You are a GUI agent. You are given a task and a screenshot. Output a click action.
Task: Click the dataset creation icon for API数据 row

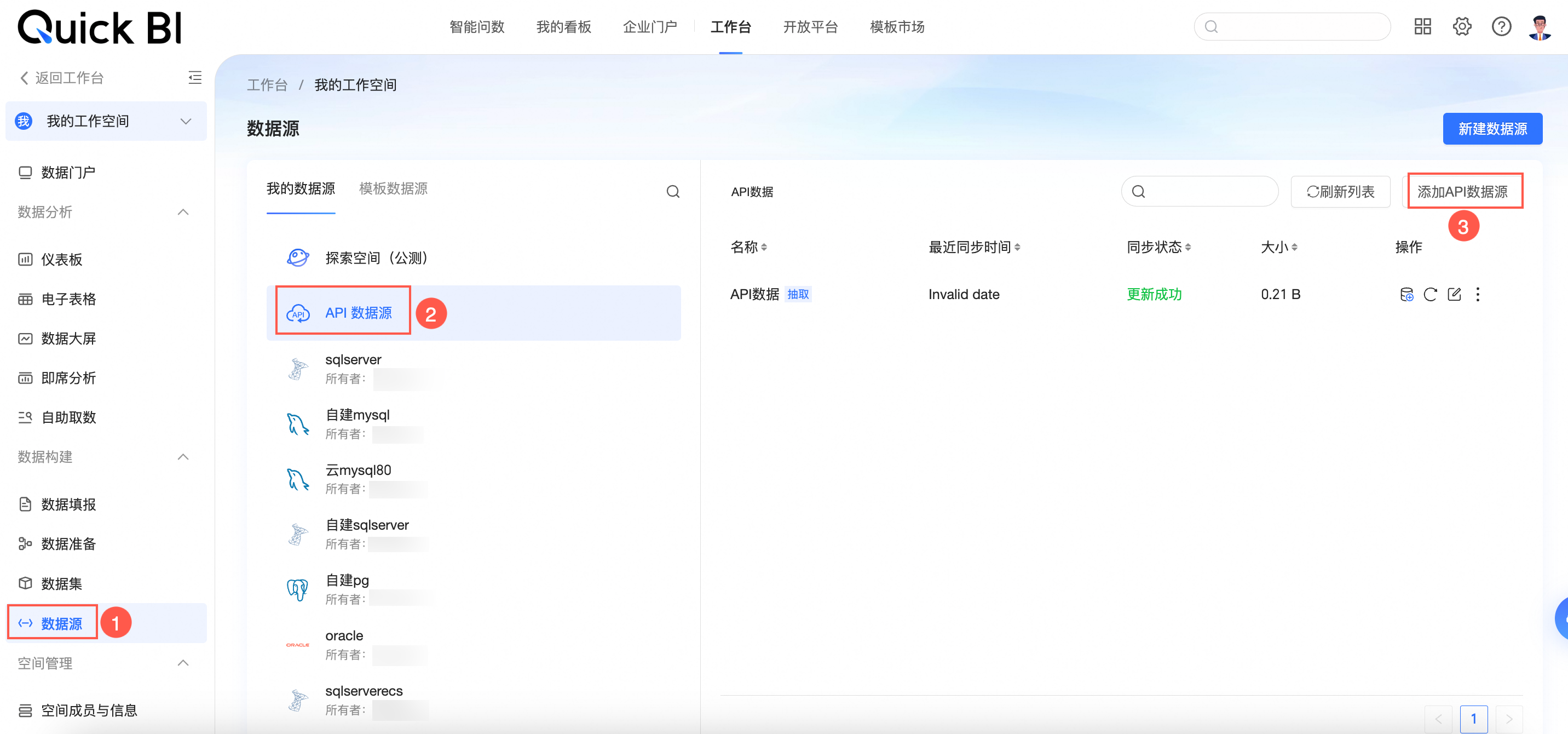coord(1406,295)
